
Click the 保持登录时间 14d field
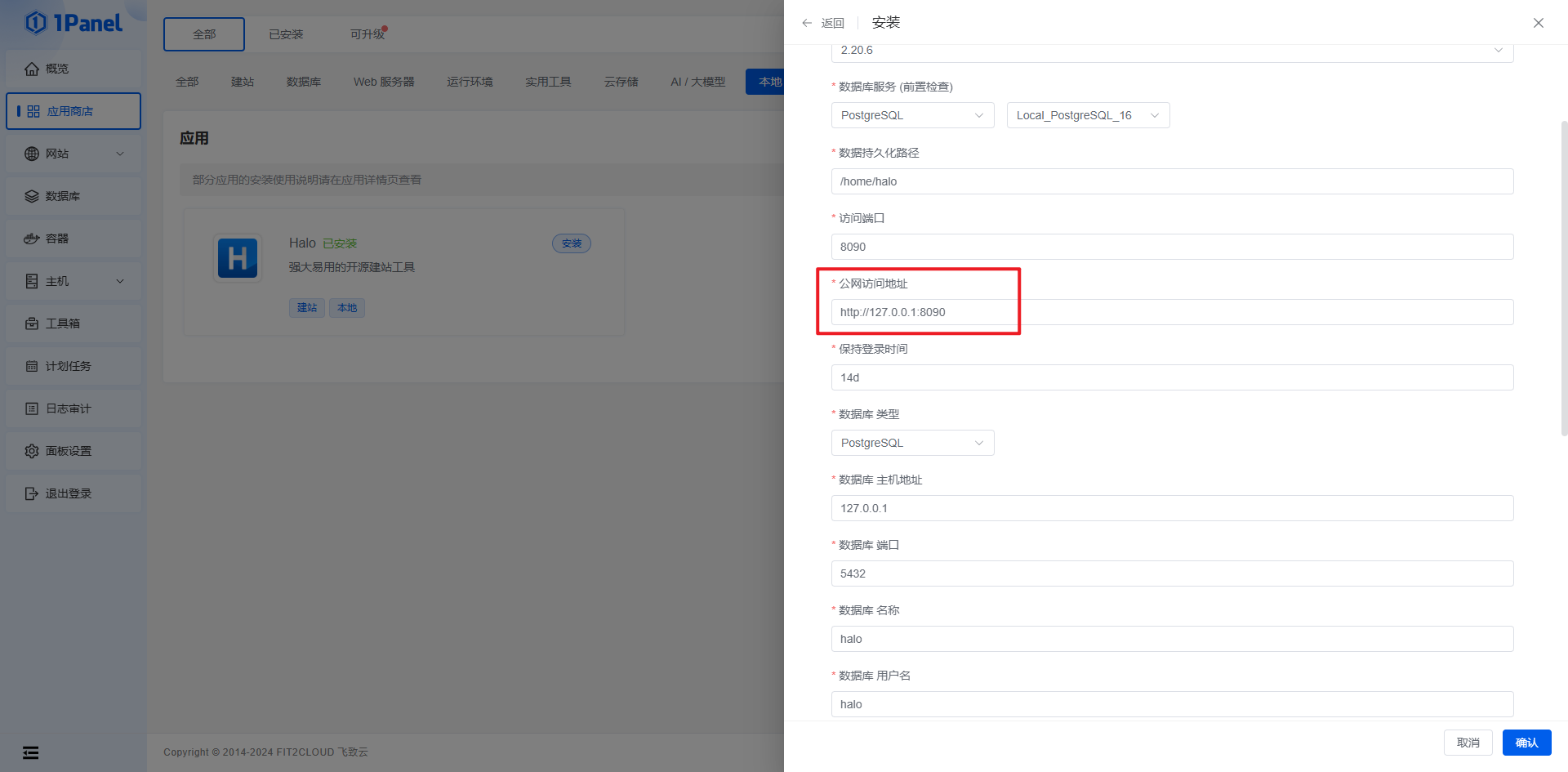pyautogui.click(x=1172, y=377)
